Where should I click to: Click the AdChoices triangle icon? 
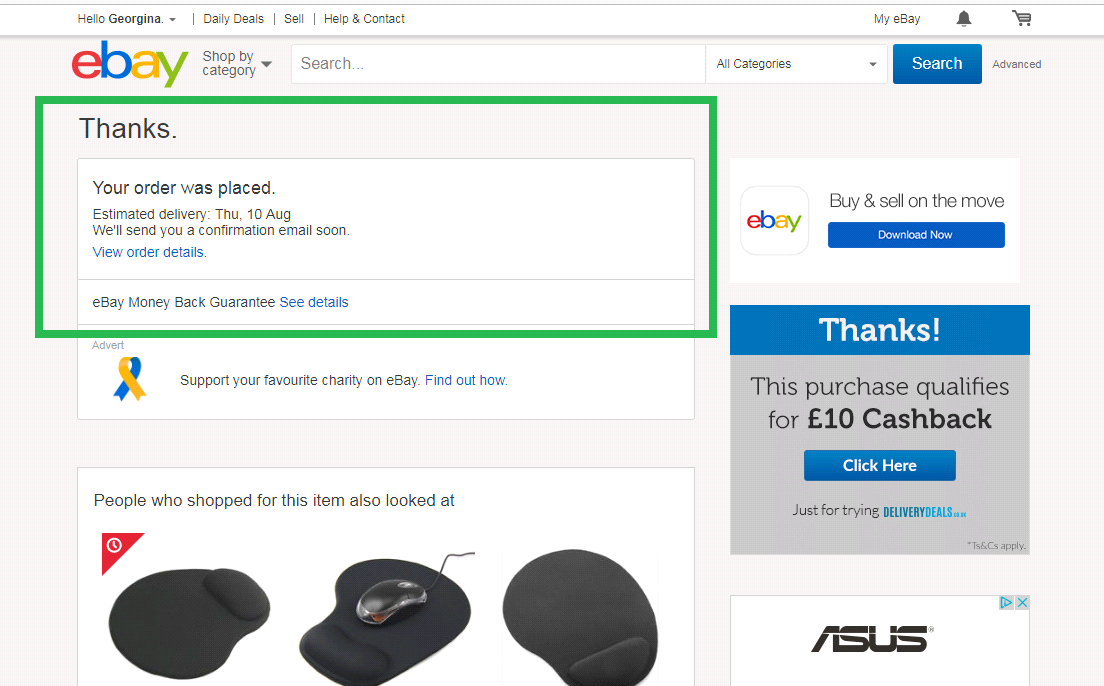1008,603
